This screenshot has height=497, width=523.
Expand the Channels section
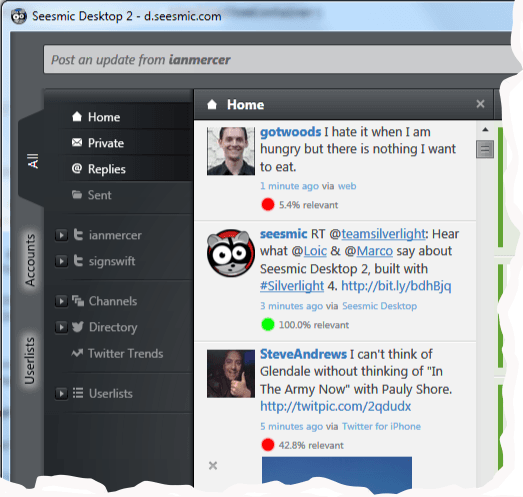[61, 301]
